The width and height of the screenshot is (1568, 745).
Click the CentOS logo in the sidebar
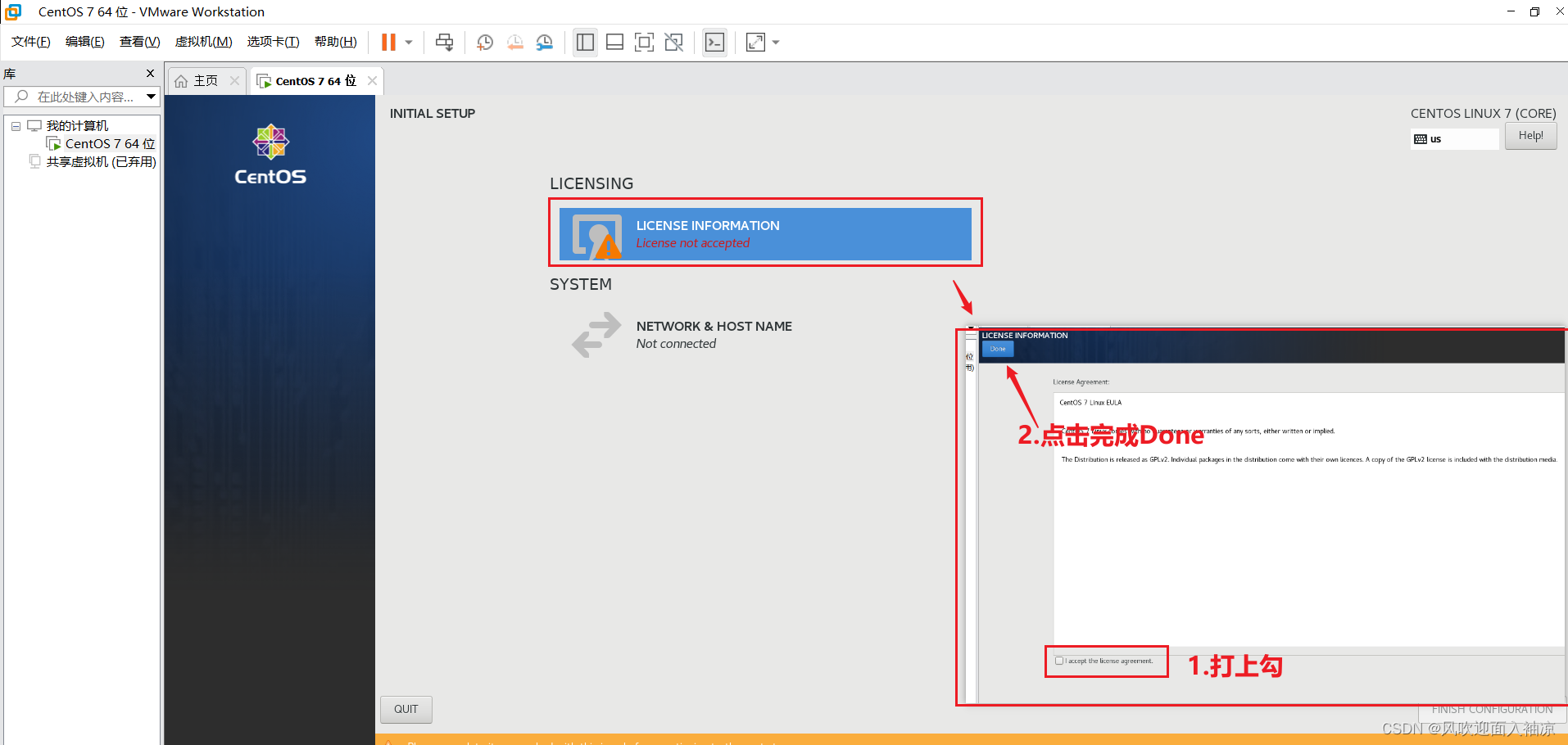coord(270,155)
